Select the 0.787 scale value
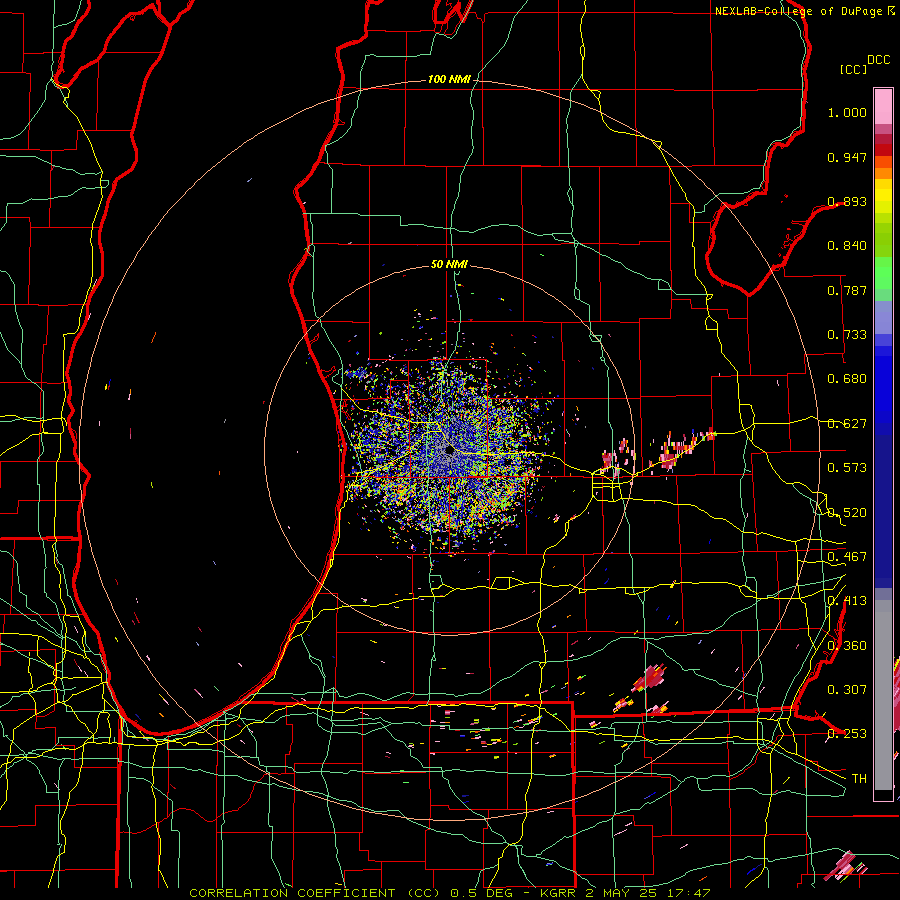This screenshot has width=900, height=900. (x=847, y=290)
